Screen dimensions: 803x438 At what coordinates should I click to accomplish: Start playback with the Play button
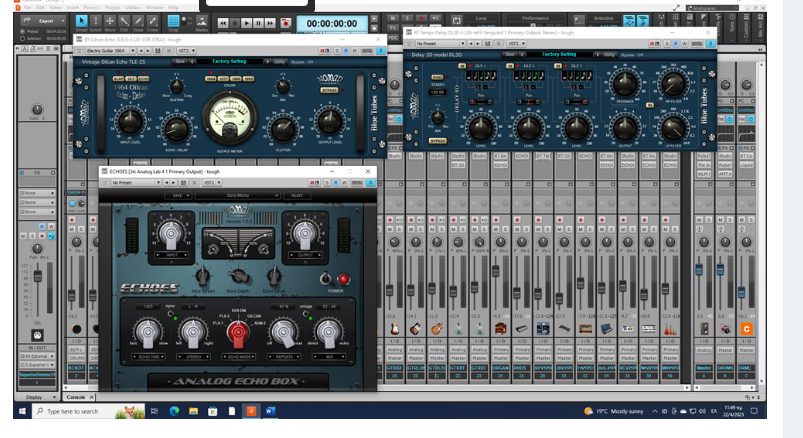point(246,23)
